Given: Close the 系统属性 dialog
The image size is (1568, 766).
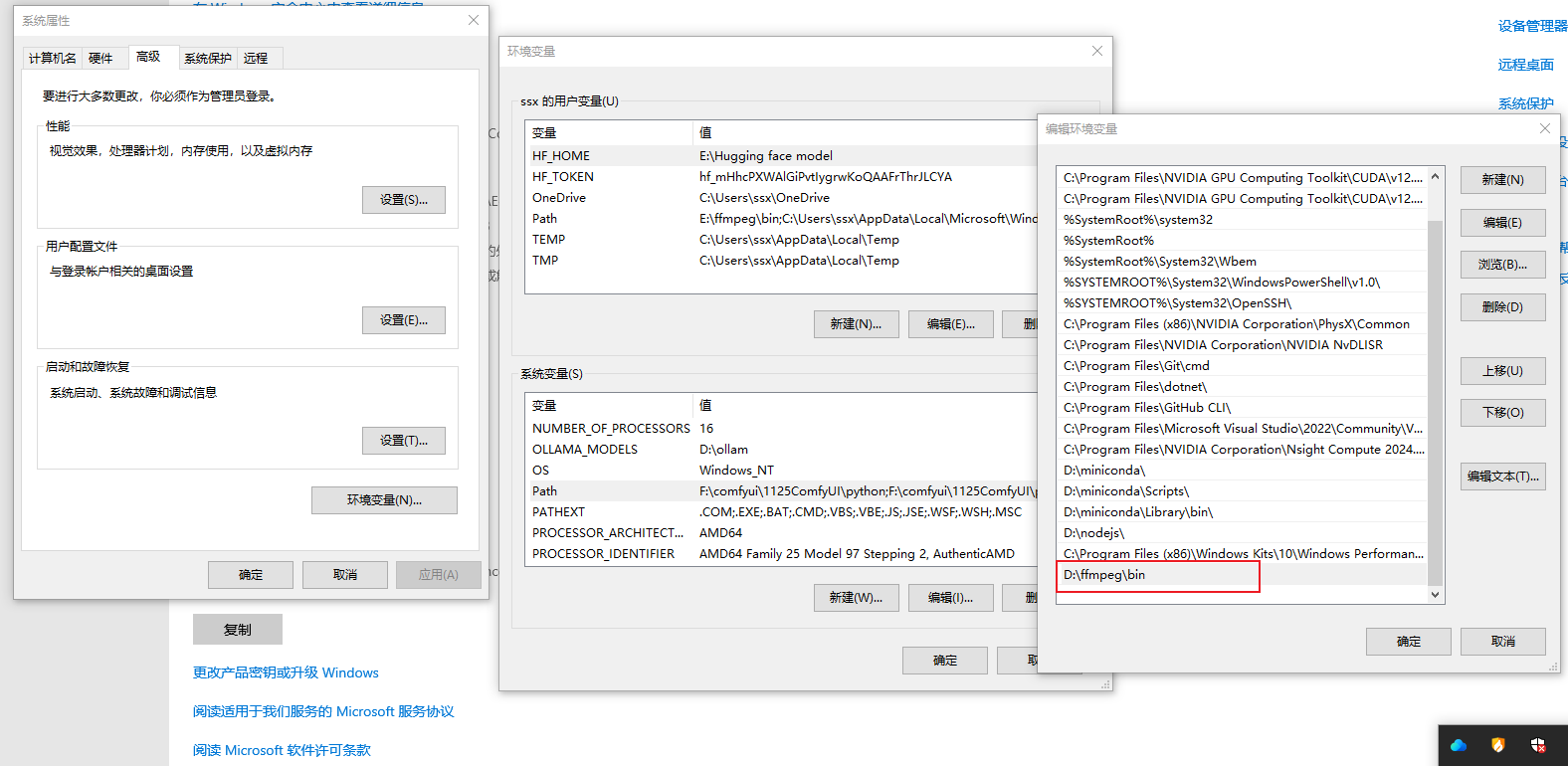Looking at the screenshot, I should coord(474,20).
